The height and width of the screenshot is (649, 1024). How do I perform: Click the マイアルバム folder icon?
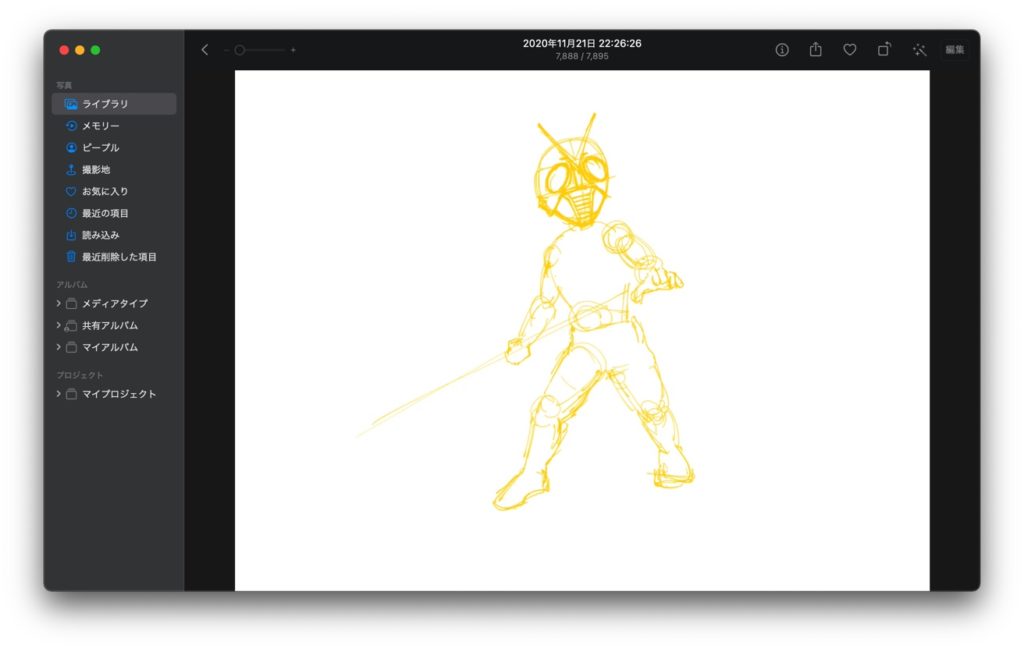click(71, 347)
